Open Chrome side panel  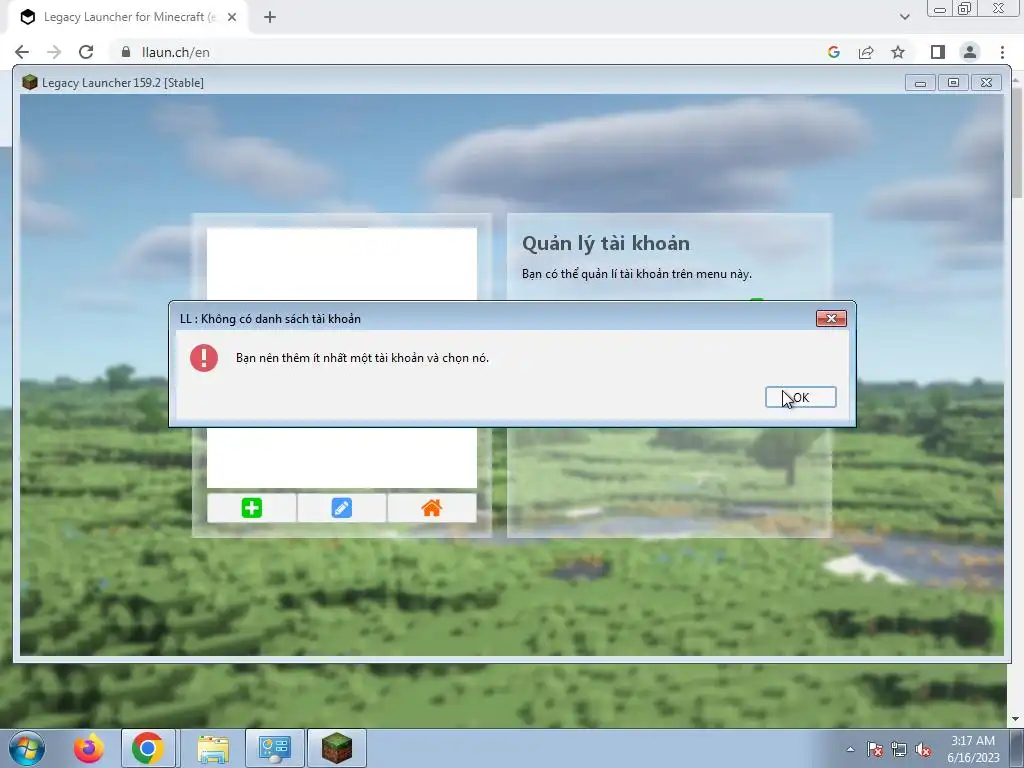(937, 52)
